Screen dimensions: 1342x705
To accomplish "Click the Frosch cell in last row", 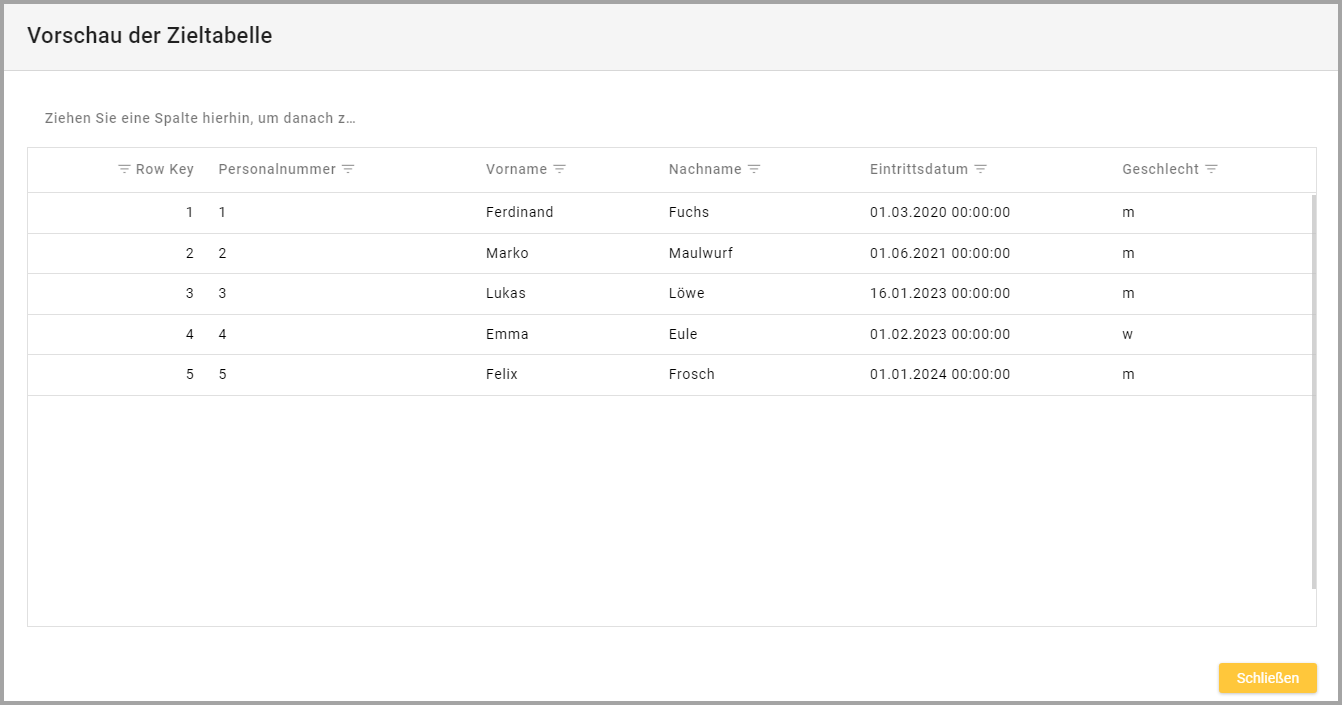I will tap(691, 374).
